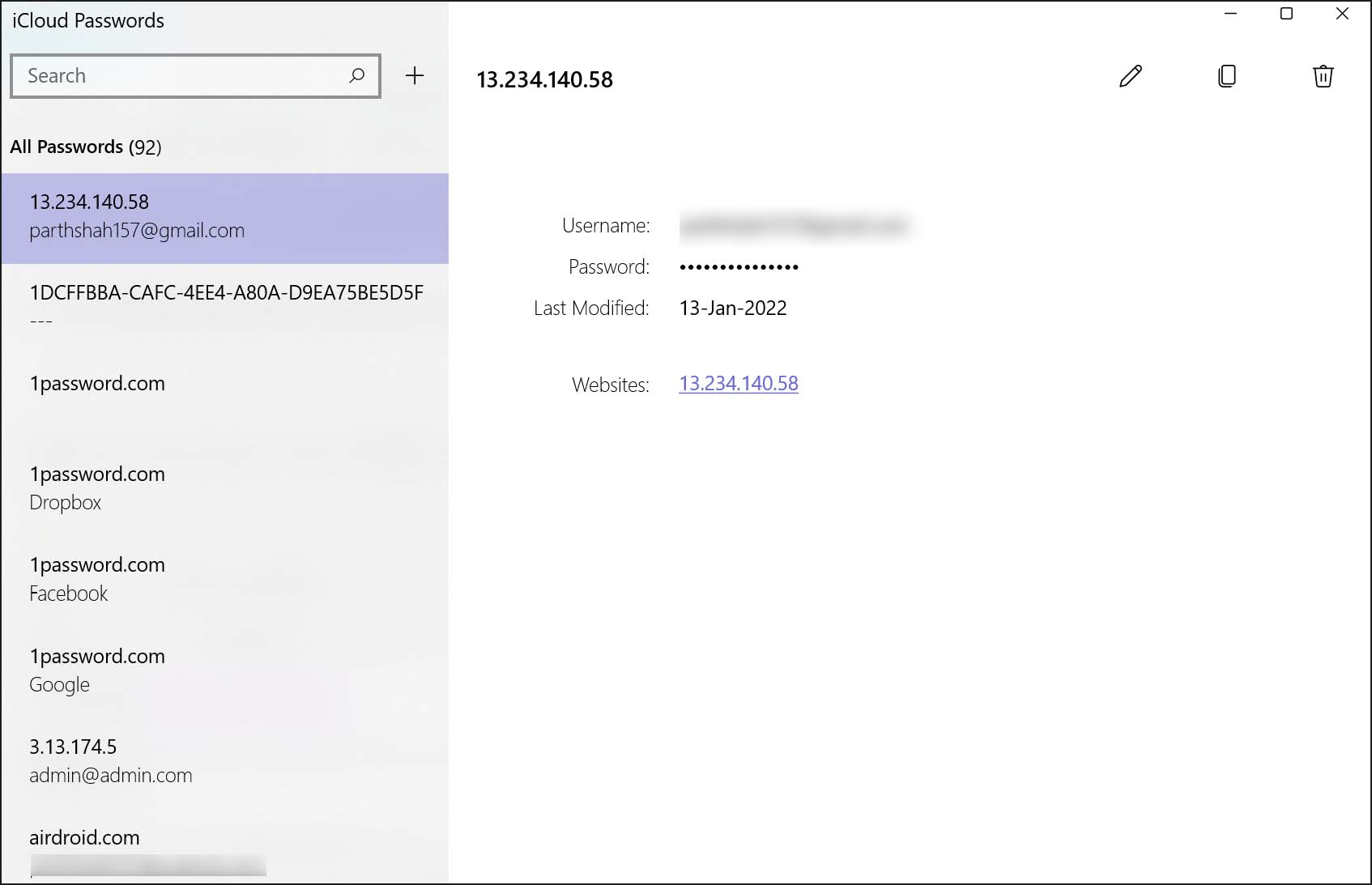Select the 13.234.140.58 parthshah157 entry

[224, 217]
